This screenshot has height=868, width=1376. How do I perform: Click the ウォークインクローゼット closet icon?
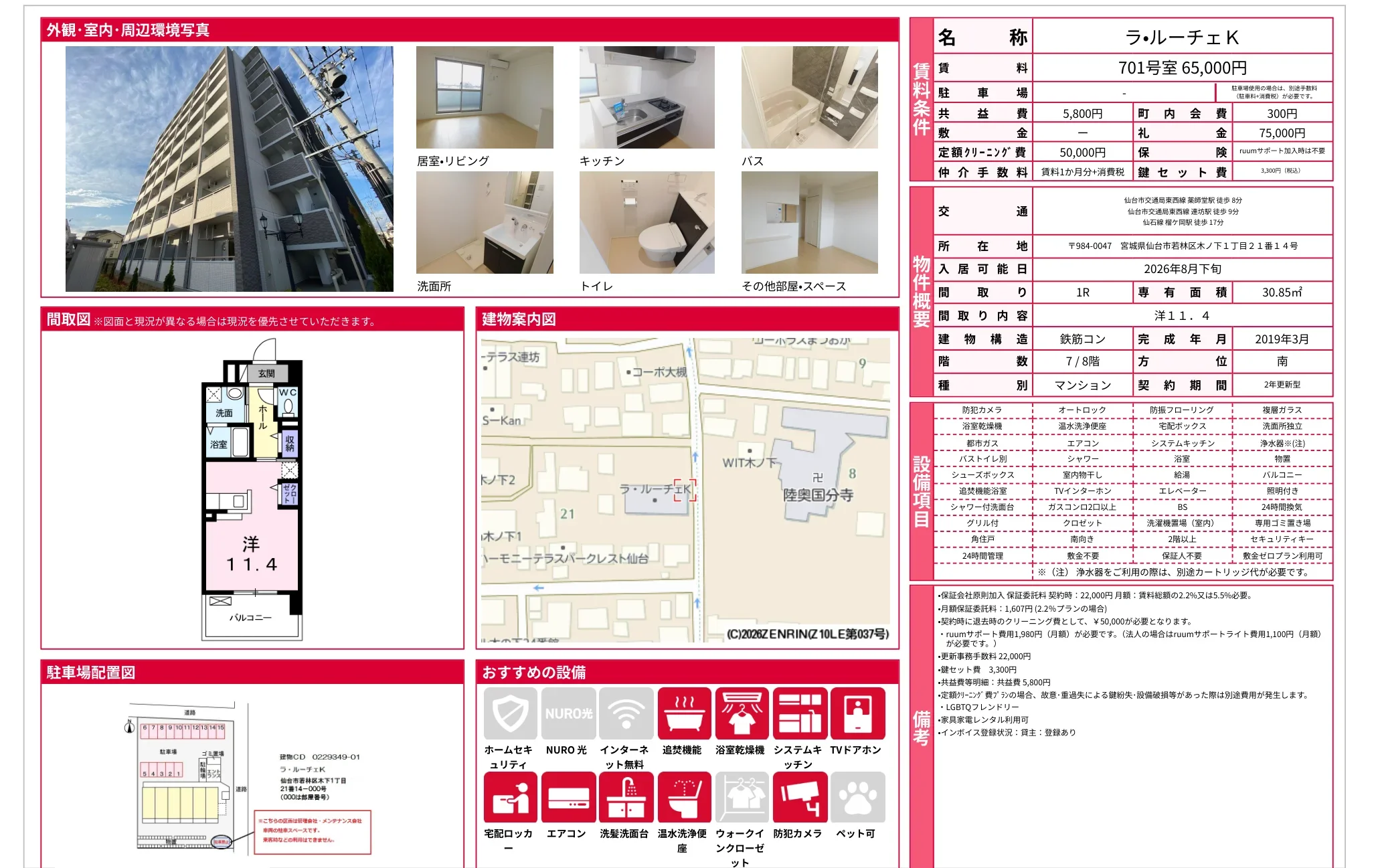[742, 797]
